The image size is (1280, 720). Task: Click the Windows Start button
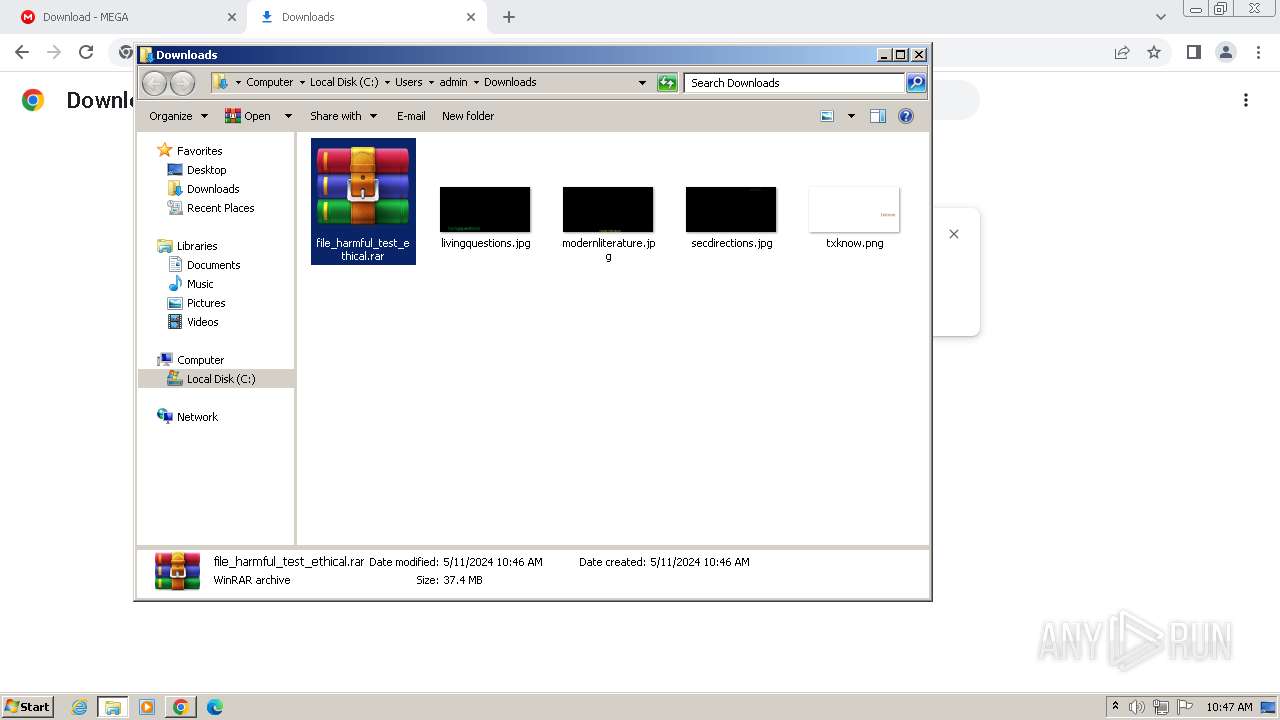[x=28, y=706]
